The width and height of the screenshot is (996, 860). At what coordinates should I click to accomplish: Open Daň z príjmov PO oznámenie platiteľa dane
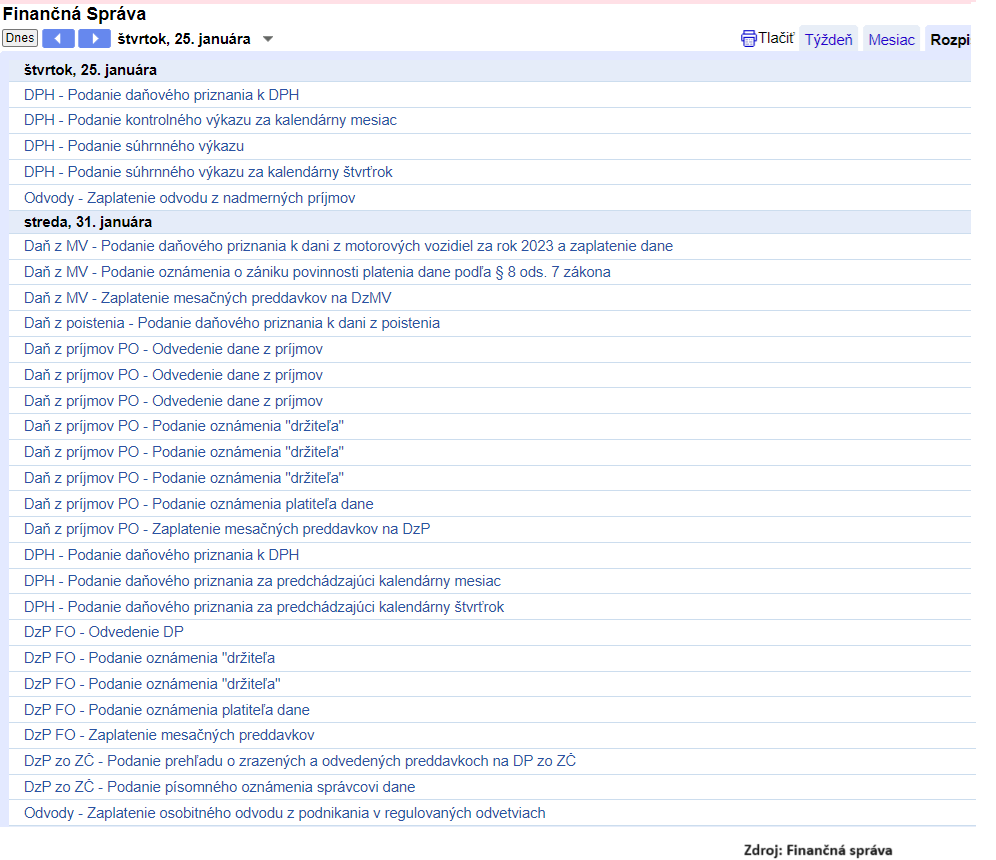click(199, 504)
